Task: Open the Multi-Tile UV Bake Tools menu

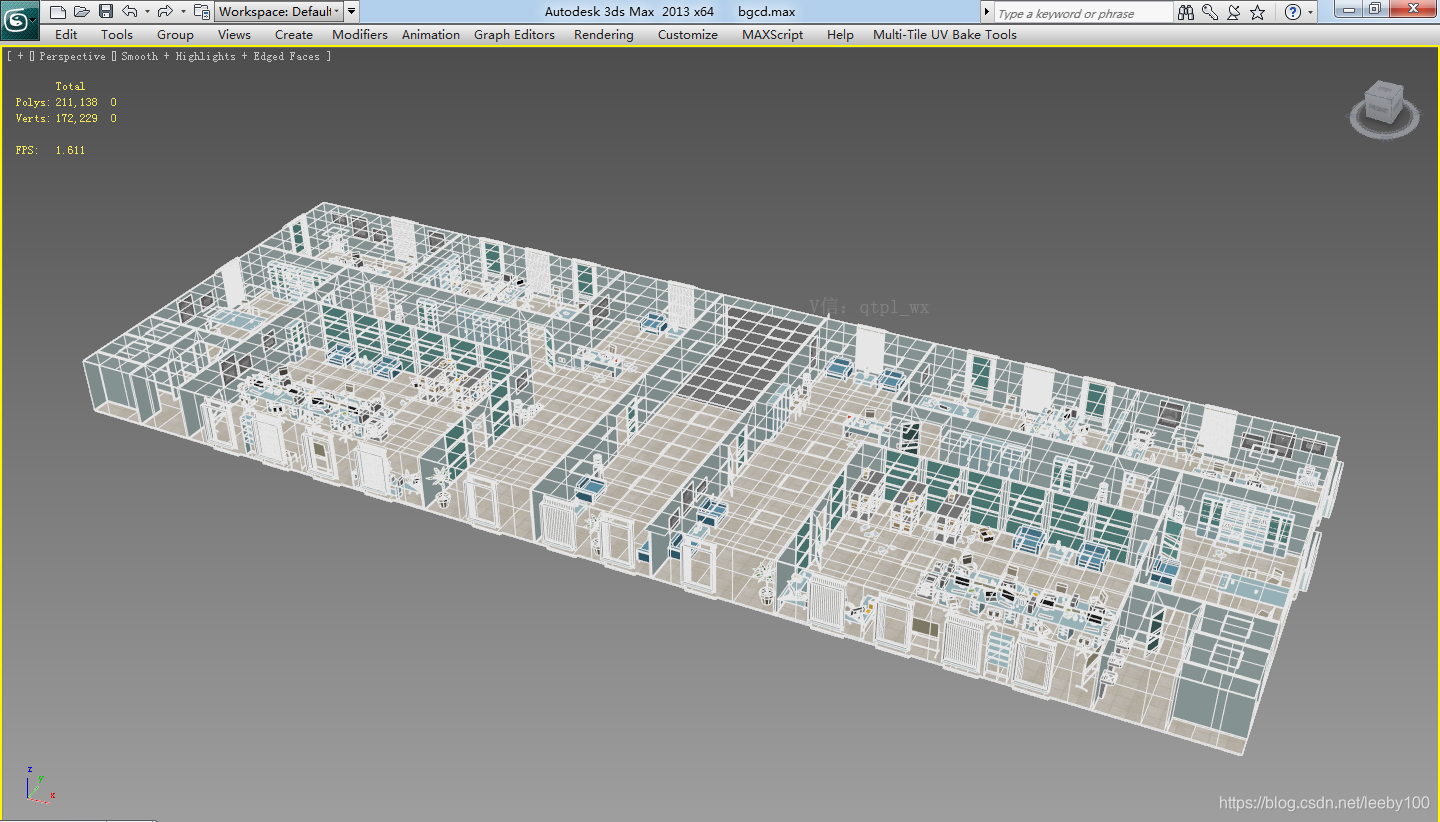Action: [x=945, y=34]
